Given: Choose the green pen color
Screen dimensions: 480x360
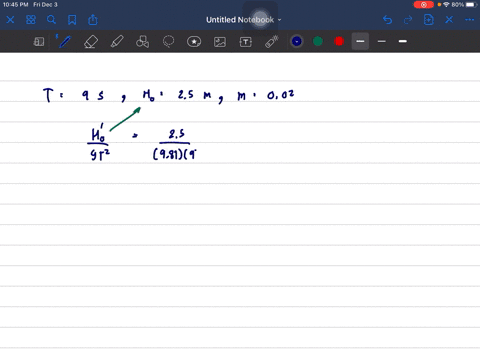Looking at the screenshot, I should (318, 41).
